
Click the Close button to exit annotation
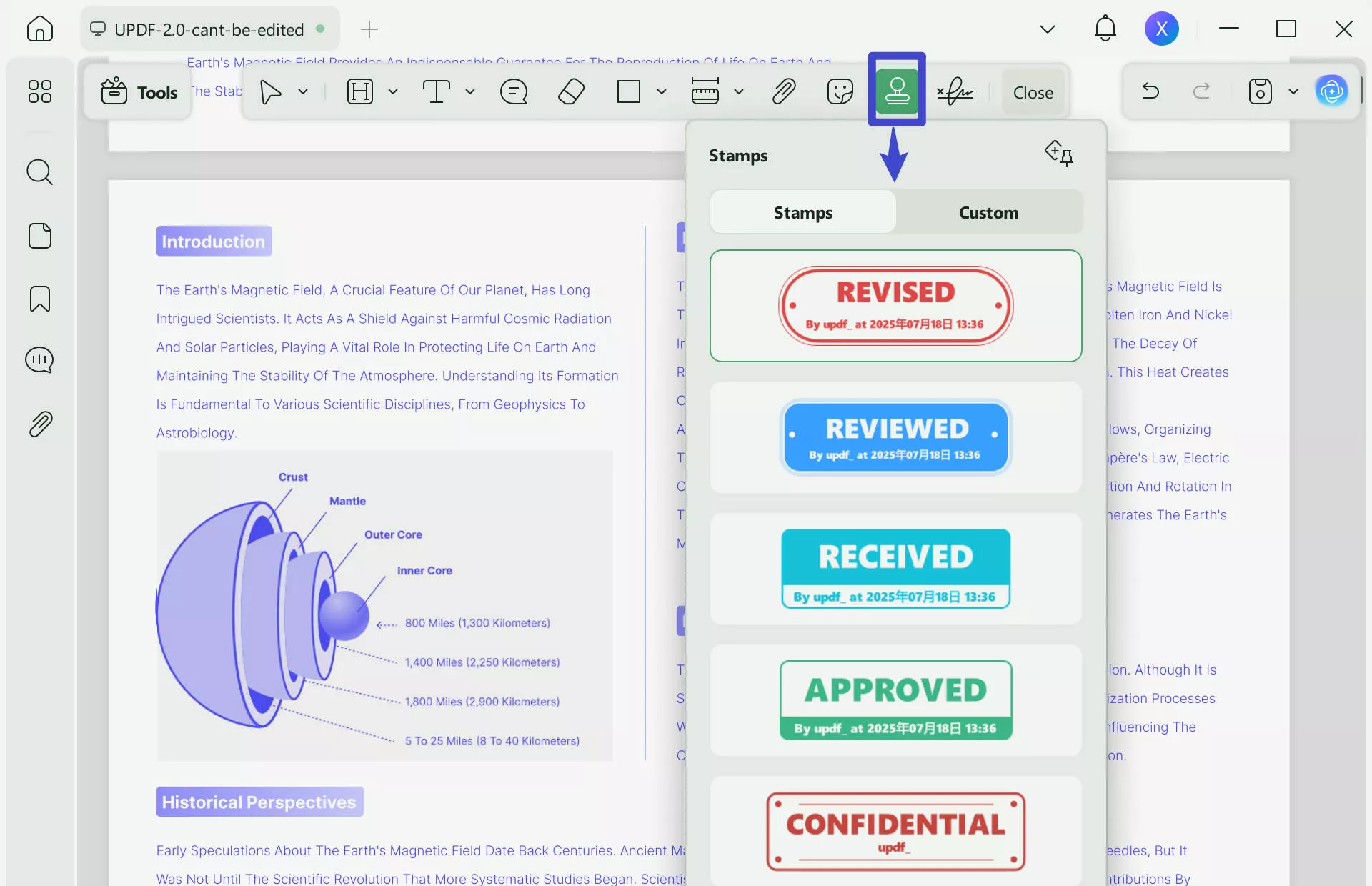click(x=1033, y=91)
